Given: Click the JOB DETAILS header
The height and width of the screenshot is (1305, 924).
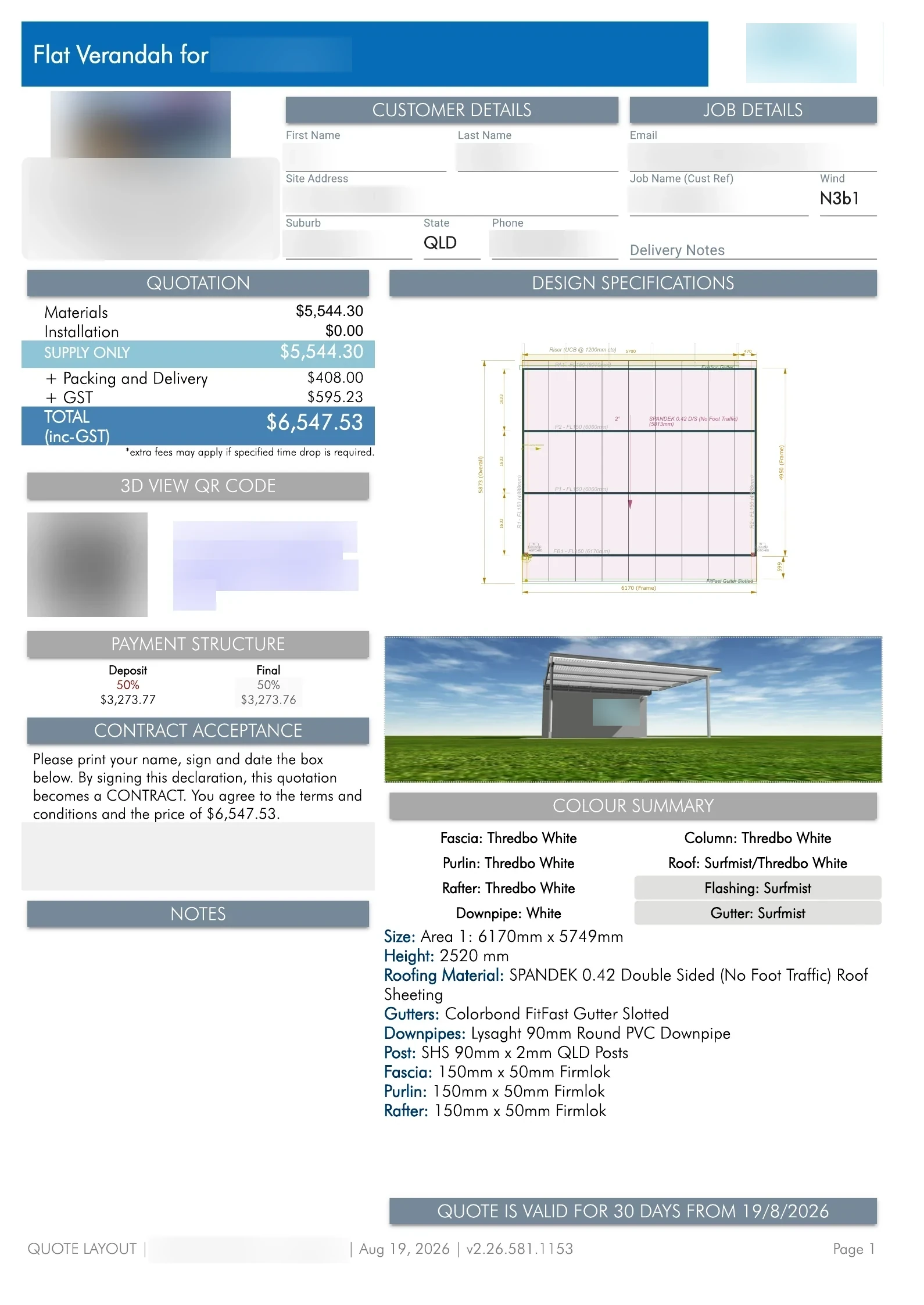Looking at the screenshot, I should (753, 110).
